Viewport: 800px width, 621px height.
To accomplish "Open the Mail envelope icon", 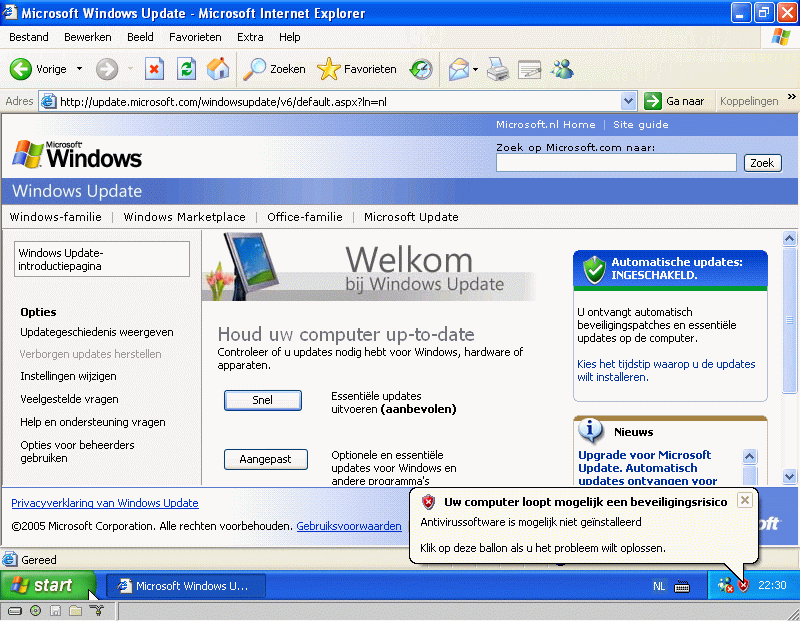I will point(459,69).
